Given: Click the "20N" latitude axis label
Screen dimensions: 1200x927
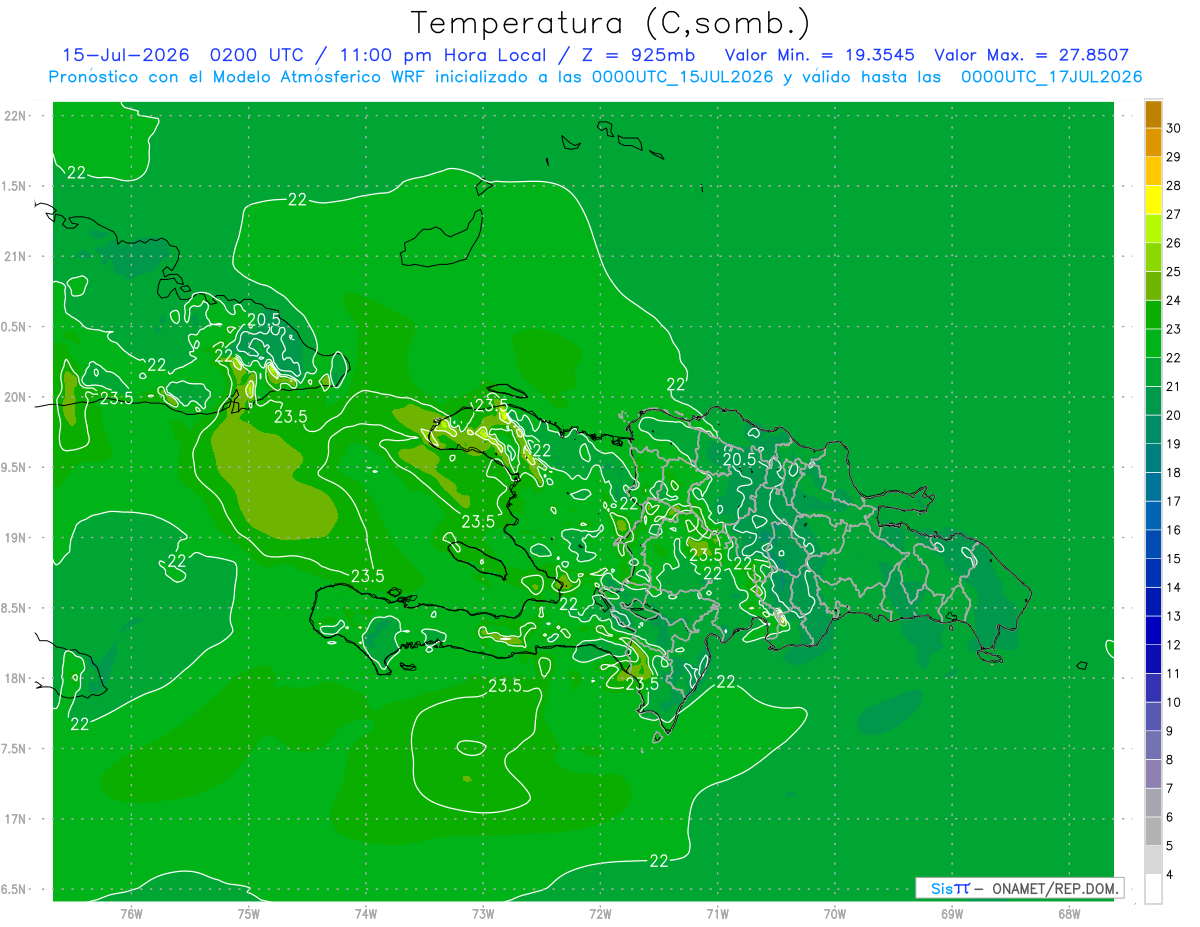Looking at the screenshot, I should click(14, 397).
